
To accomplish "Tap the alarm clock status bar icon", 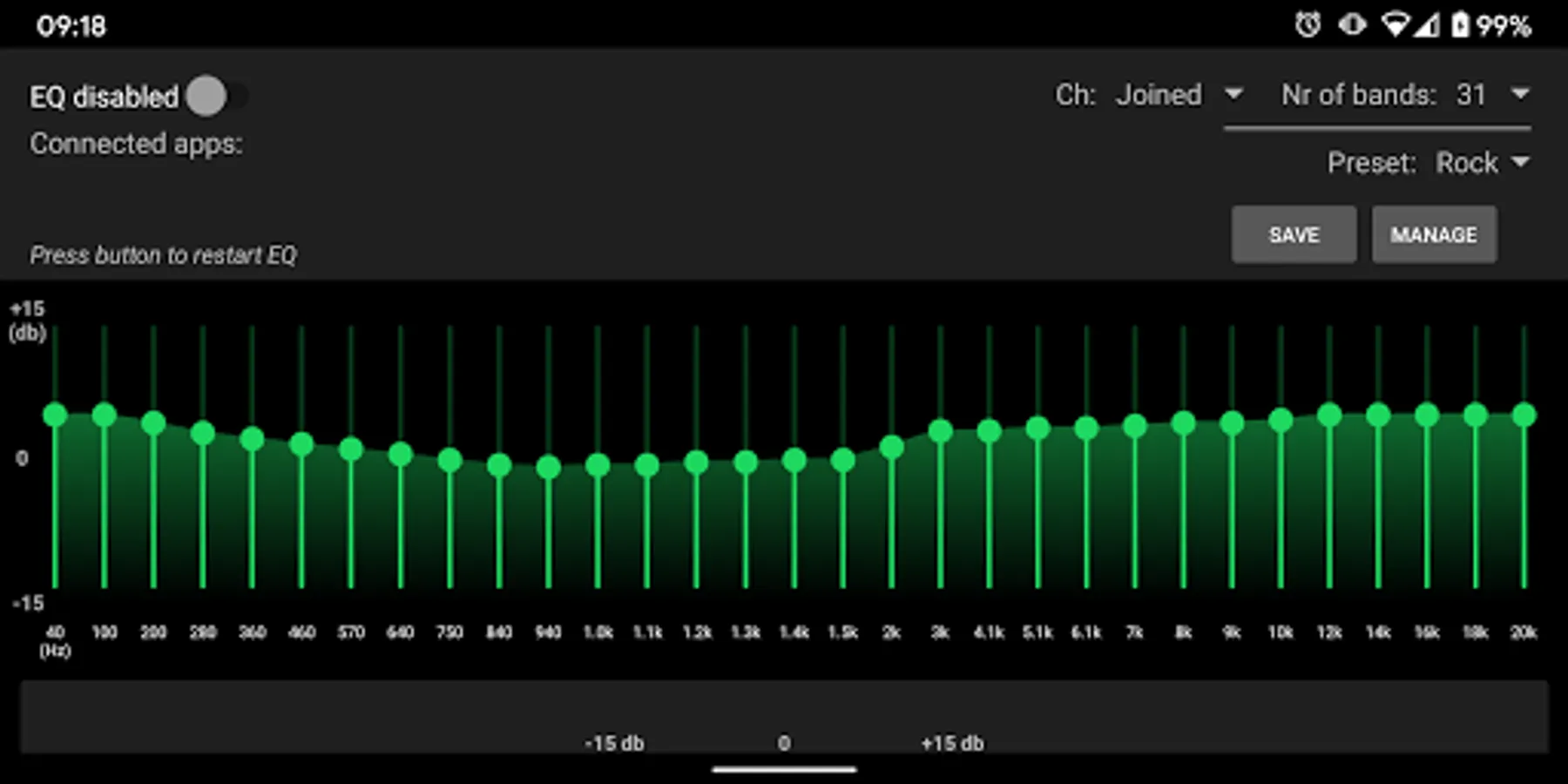I will pos(1308,24).
